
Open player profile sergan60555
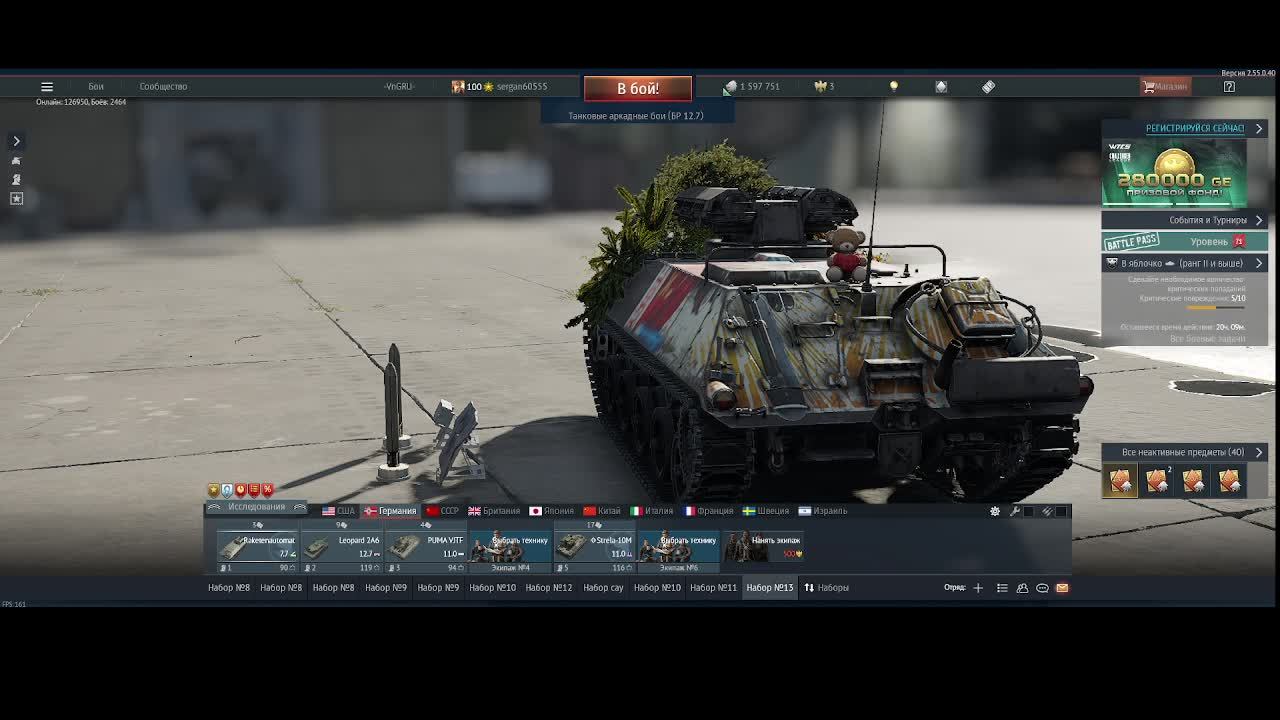(521, 87)
